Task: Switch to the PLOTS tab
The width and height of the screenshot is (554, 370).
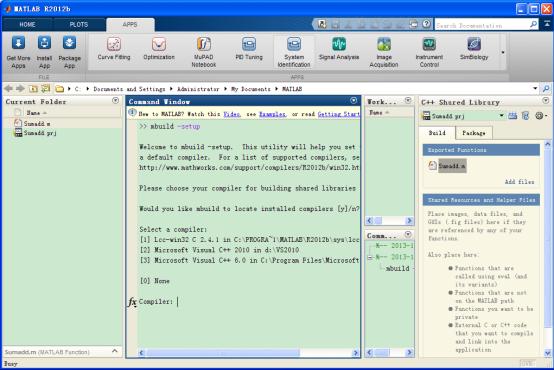Action: [78, 24]
